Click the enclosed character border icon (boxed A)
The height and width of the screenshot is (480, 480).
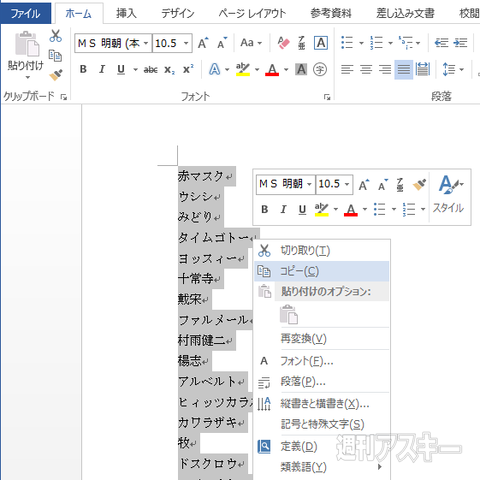(321, 43)
